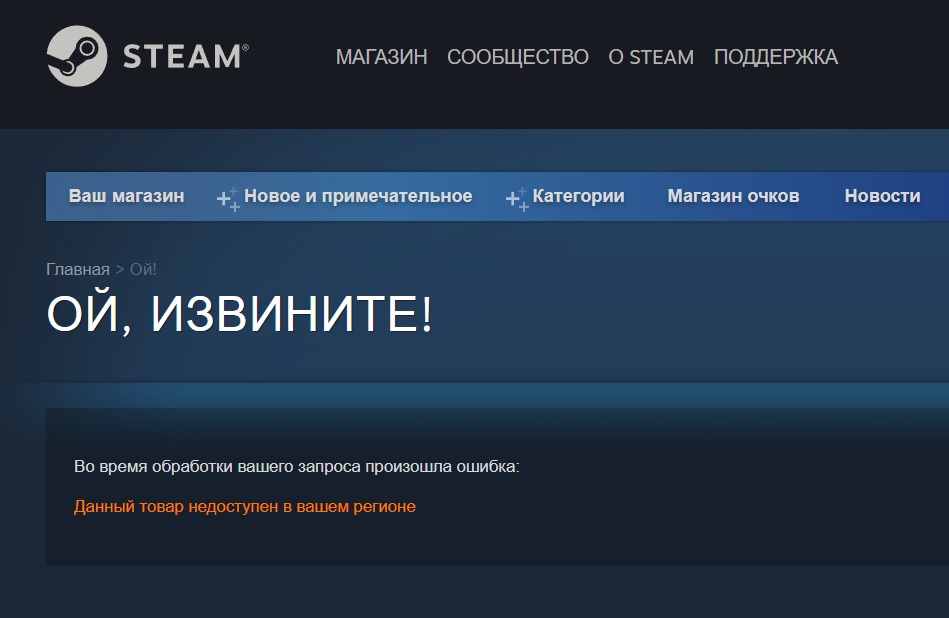Open the ПОДДЕРЖКА page
Image resolution: width=949 pixels, height=618 pixels.
775,57
